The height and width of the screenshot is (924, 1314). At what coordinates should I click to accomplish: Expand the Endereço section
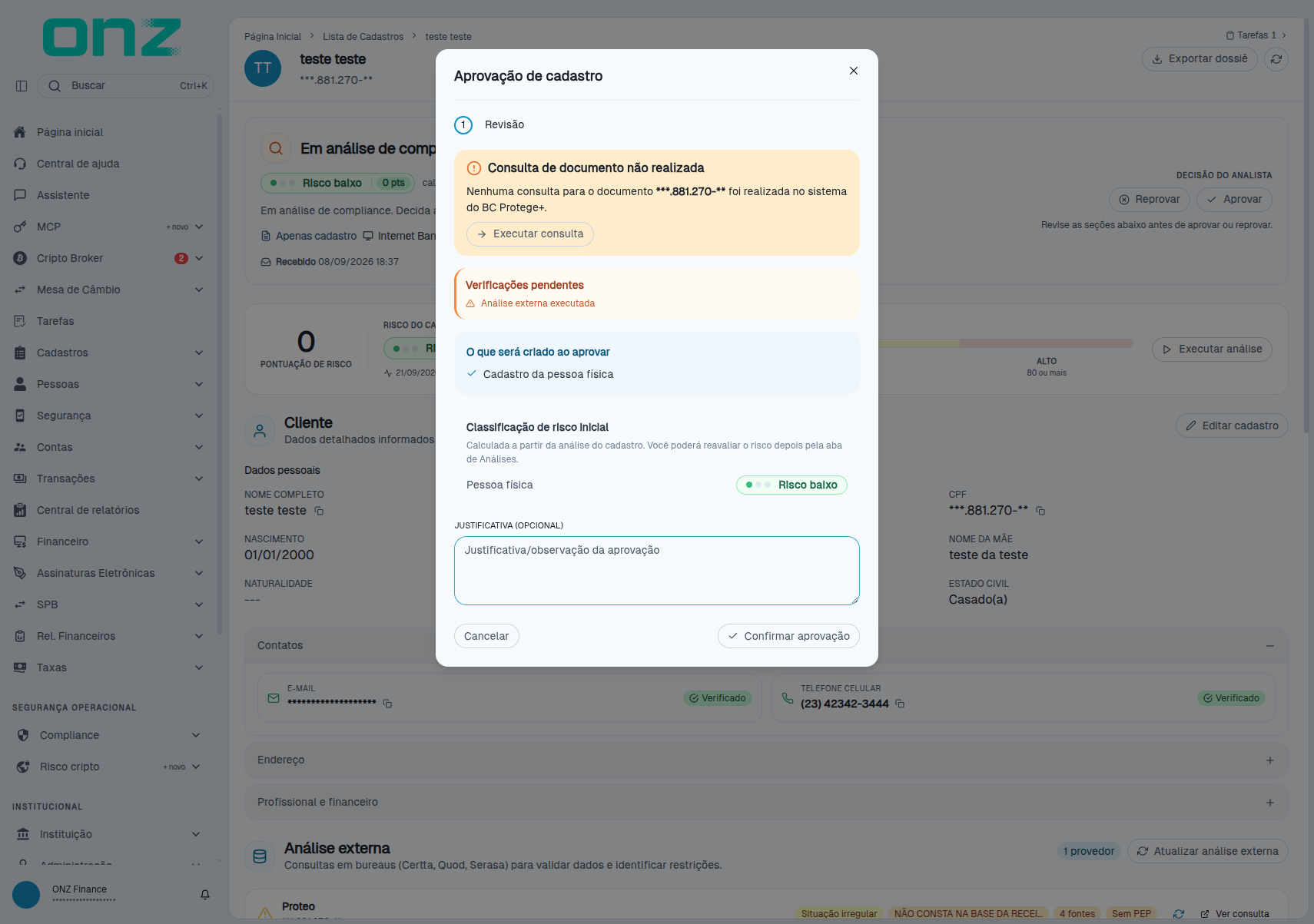(1270, 760)
